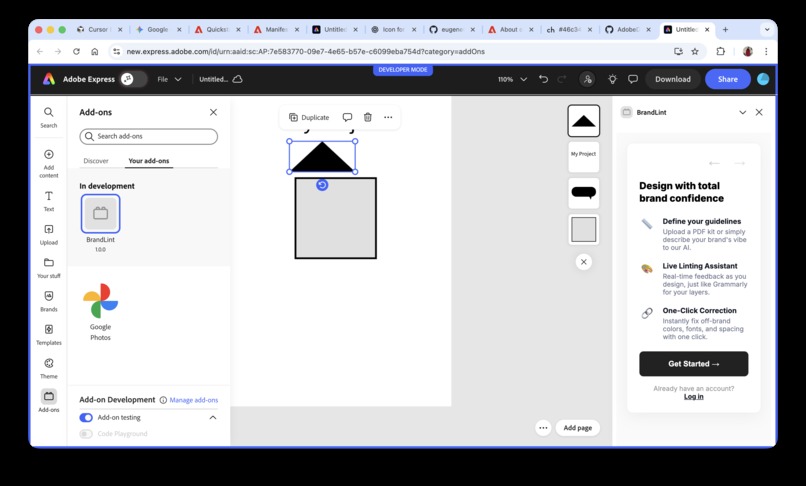Delete the selected shape with trash icon
This screenshot has width=806, height=486.
(368, 117)
